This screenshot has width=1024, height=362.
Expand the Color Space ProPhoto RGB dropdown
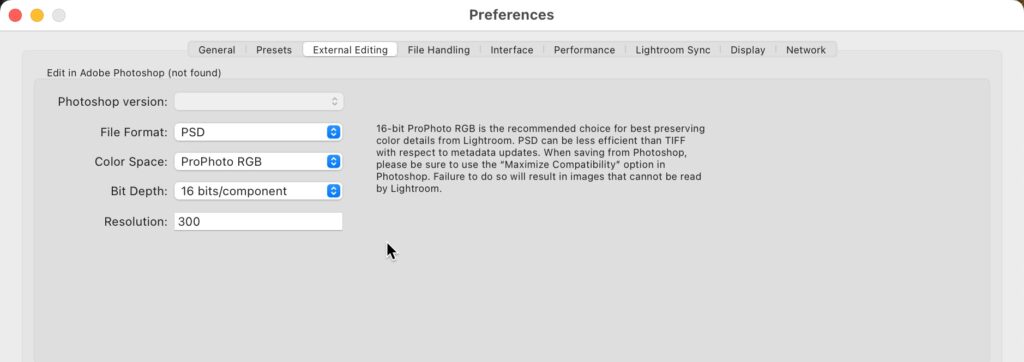258,161
